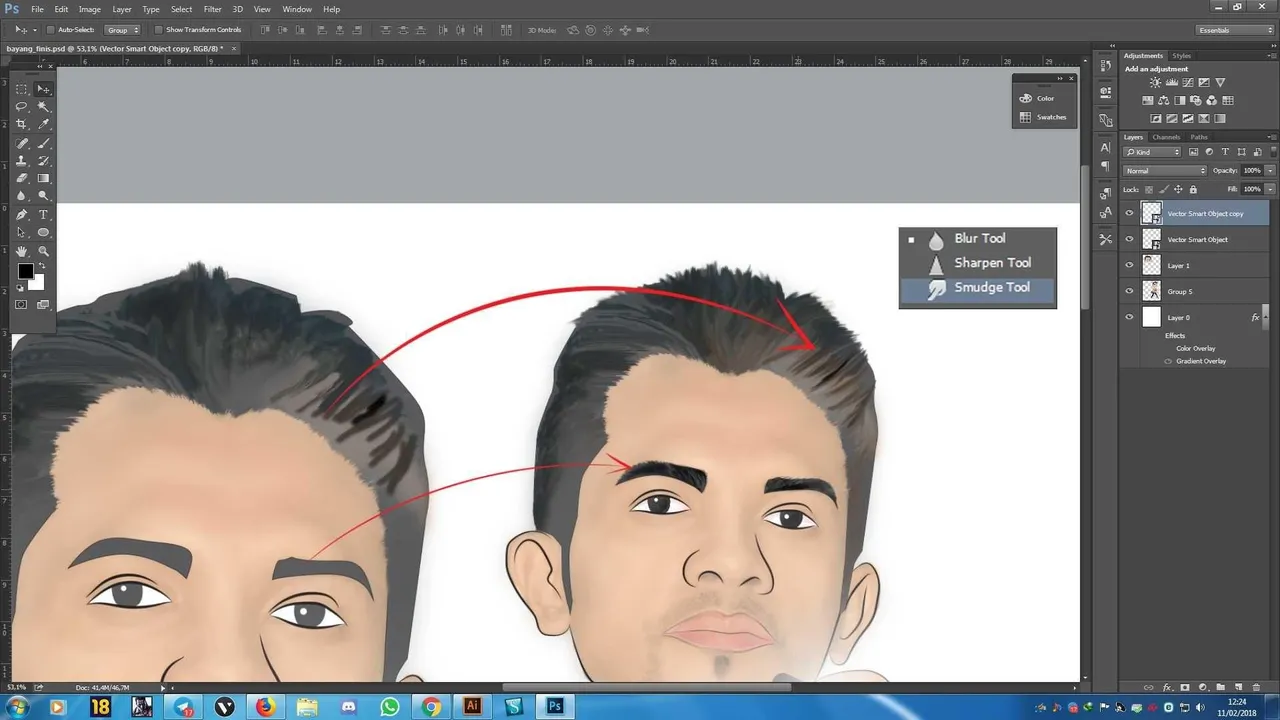Select the Path Selection tool

(x=22, y=232)
